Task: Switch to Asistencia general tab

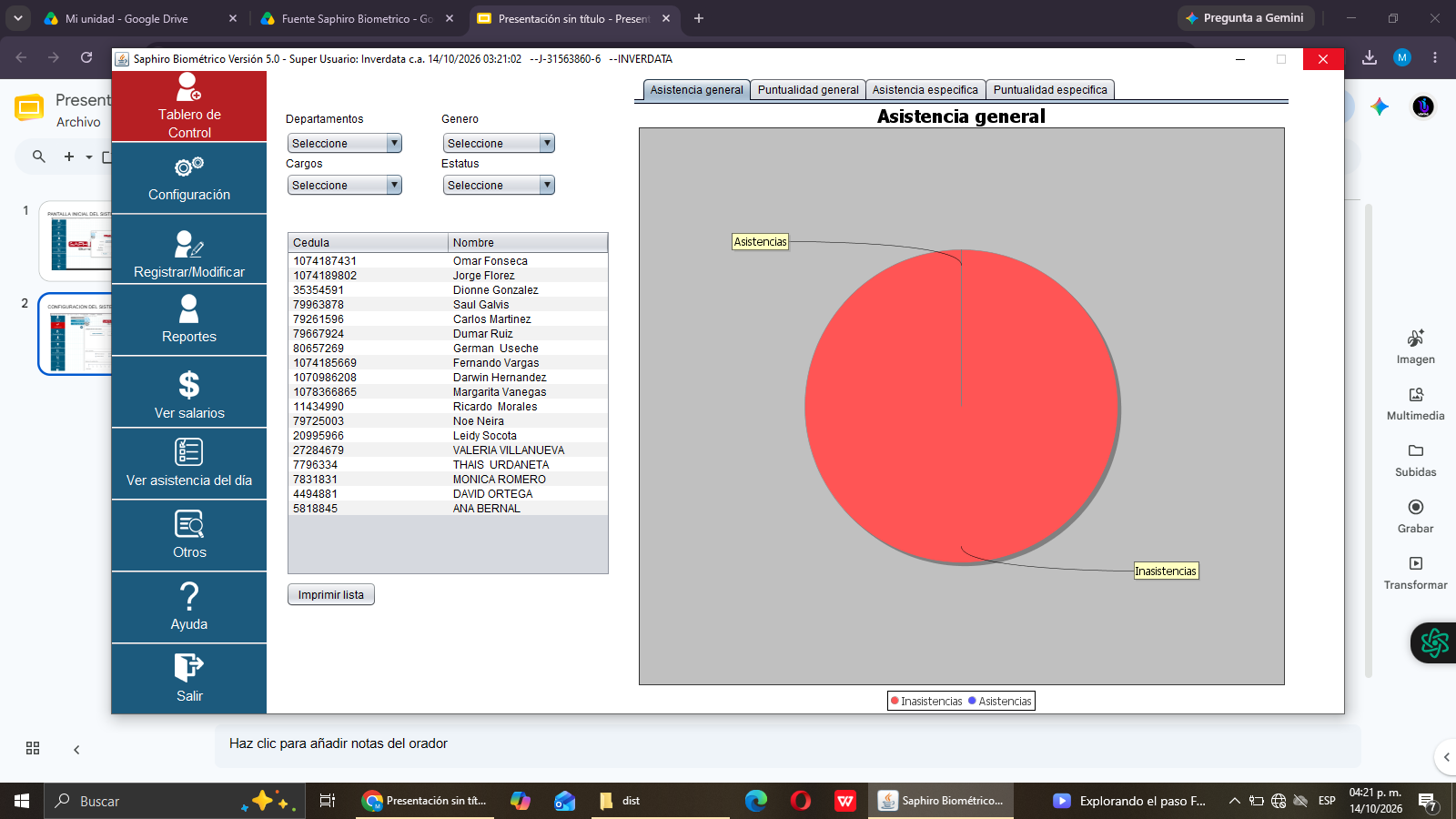Action: tap(696, 90)
